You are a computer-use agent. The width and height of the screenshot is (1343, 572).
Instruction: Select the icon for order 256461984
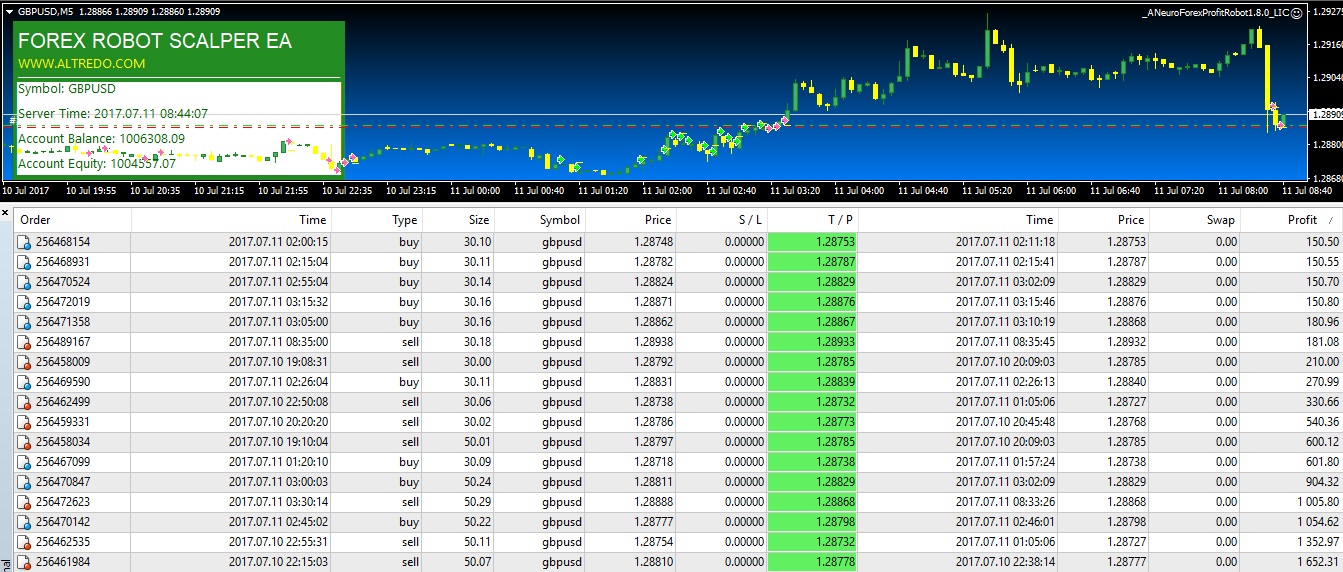(x=24, y=562)
